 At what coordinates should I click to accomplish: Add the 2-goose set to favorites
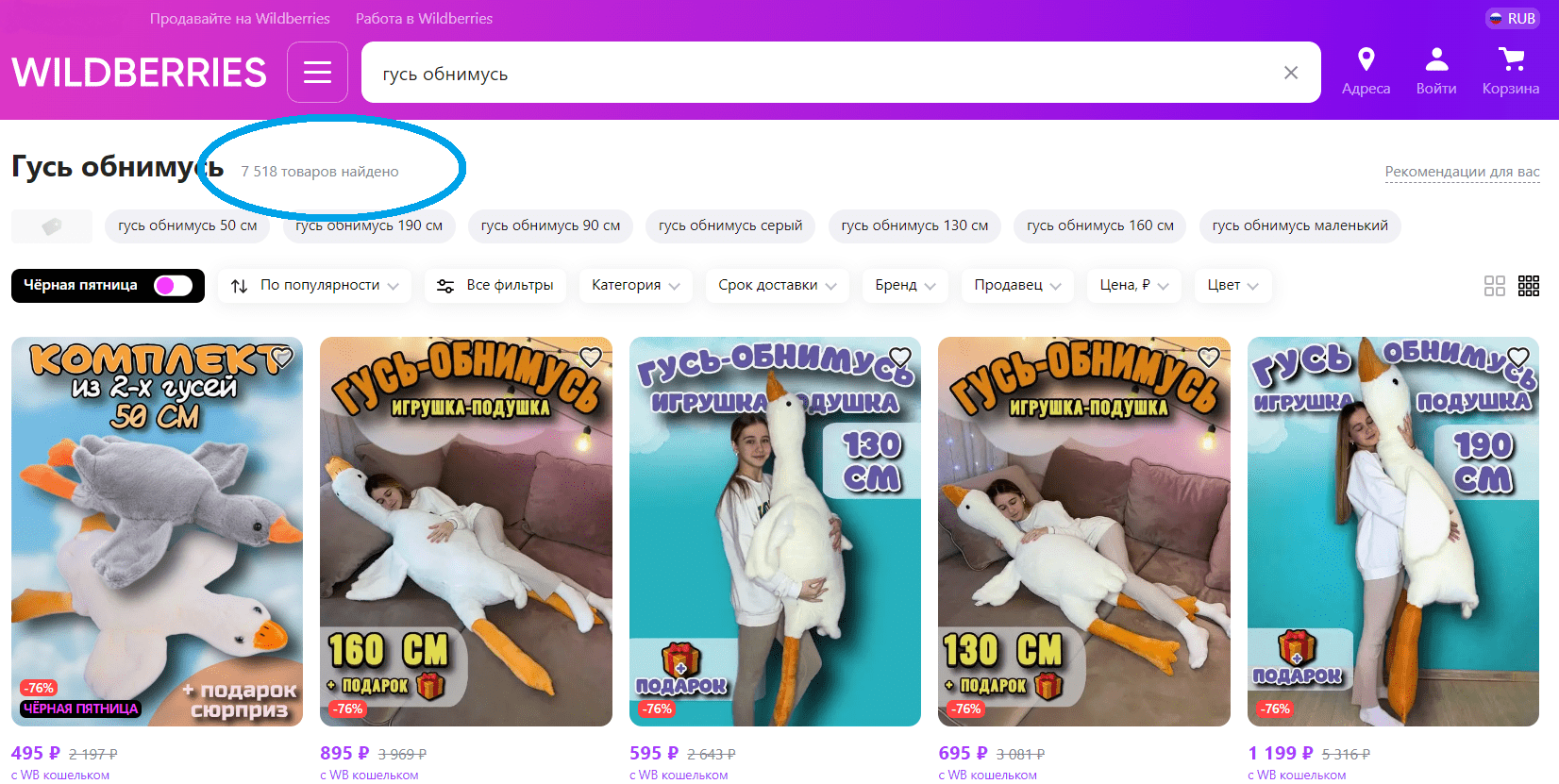click(282, 358)
